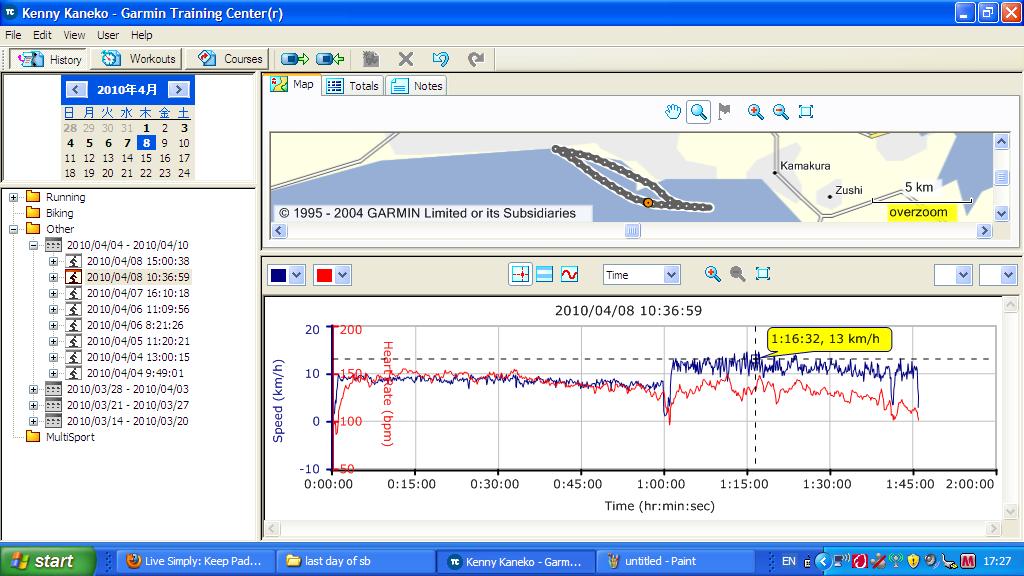Select April 6 in the calendar
This screenshot has width=1024, height=576.
click(108, 143)
